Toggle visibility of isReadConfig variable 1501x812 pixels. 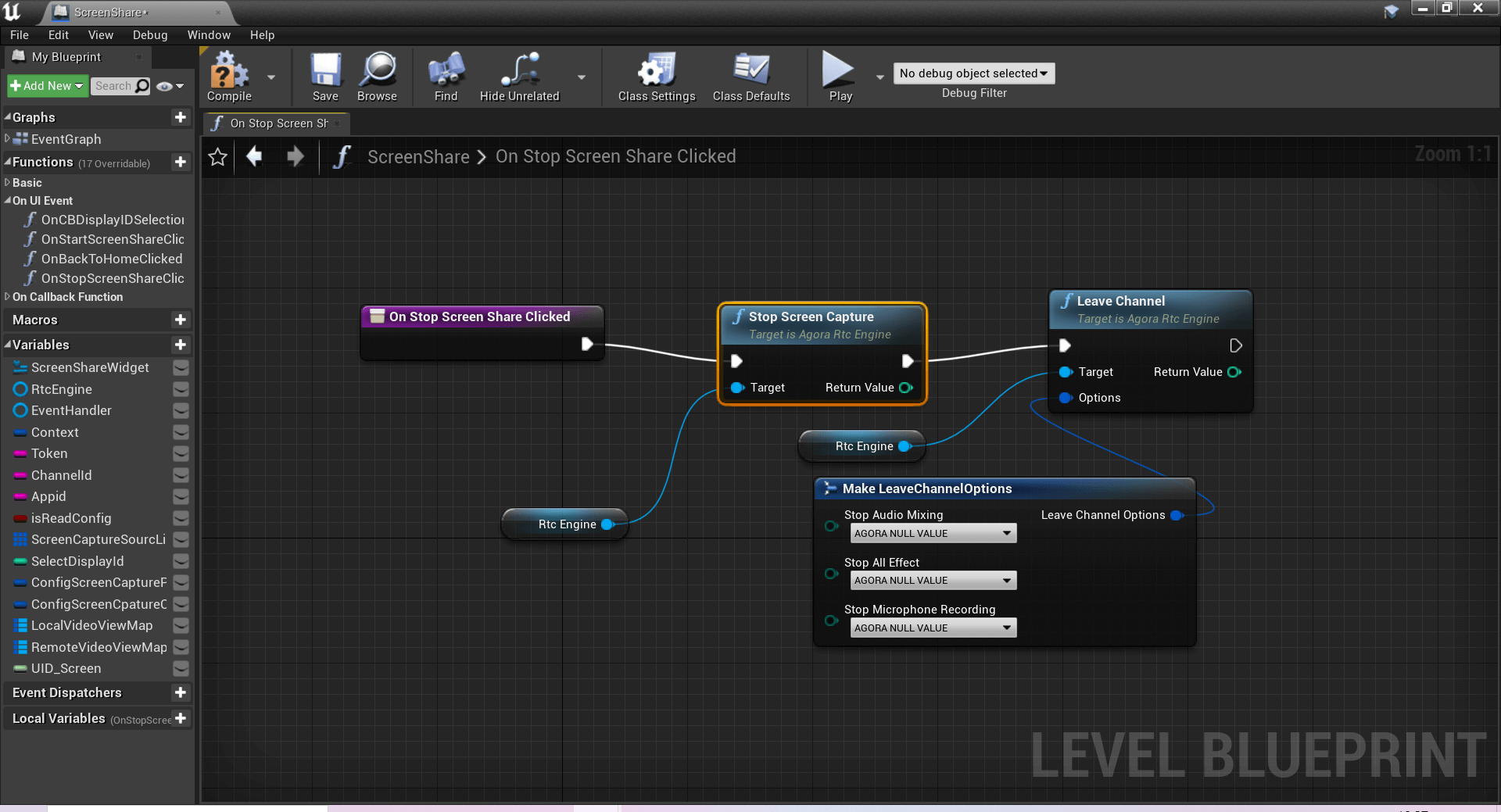(181, 518)
